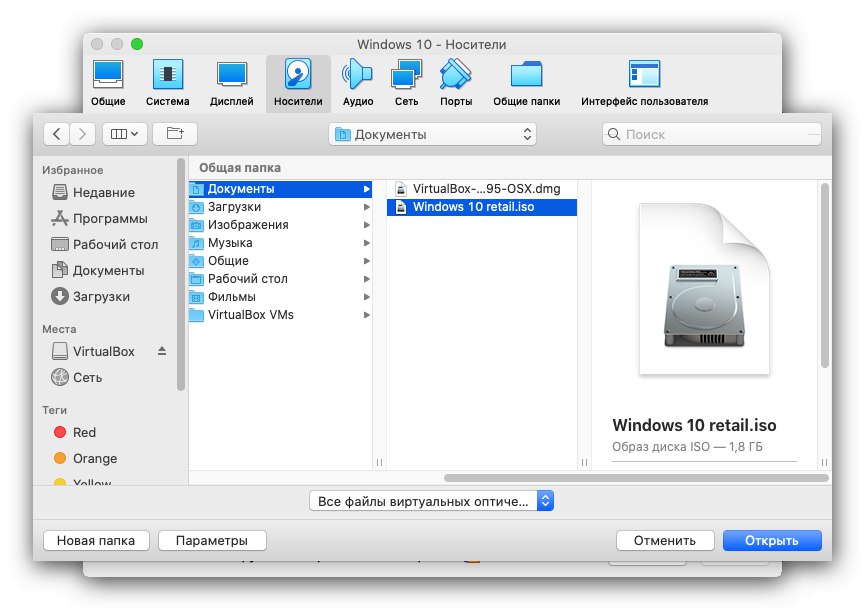
Task: Expand the Музыка folder arrow
Action: tap(366, 243)
